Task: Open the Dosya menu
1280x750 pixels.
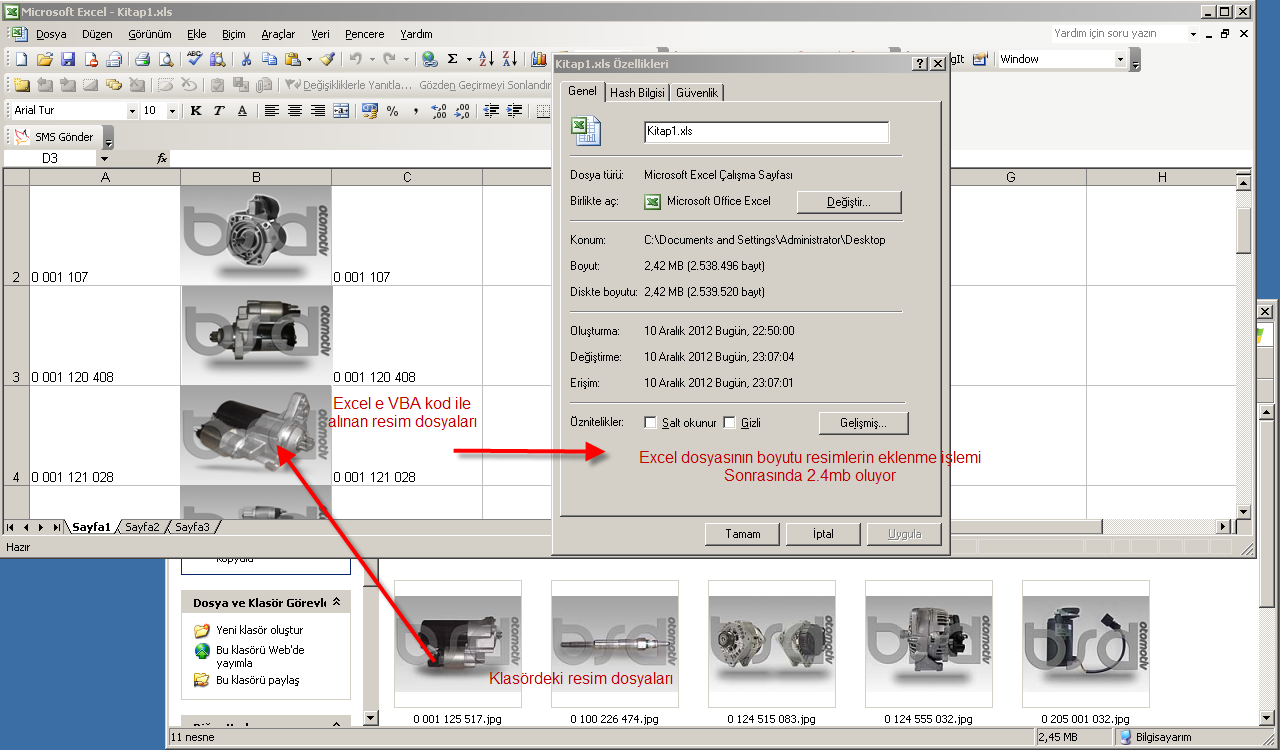Action: [x=51, y=34]
